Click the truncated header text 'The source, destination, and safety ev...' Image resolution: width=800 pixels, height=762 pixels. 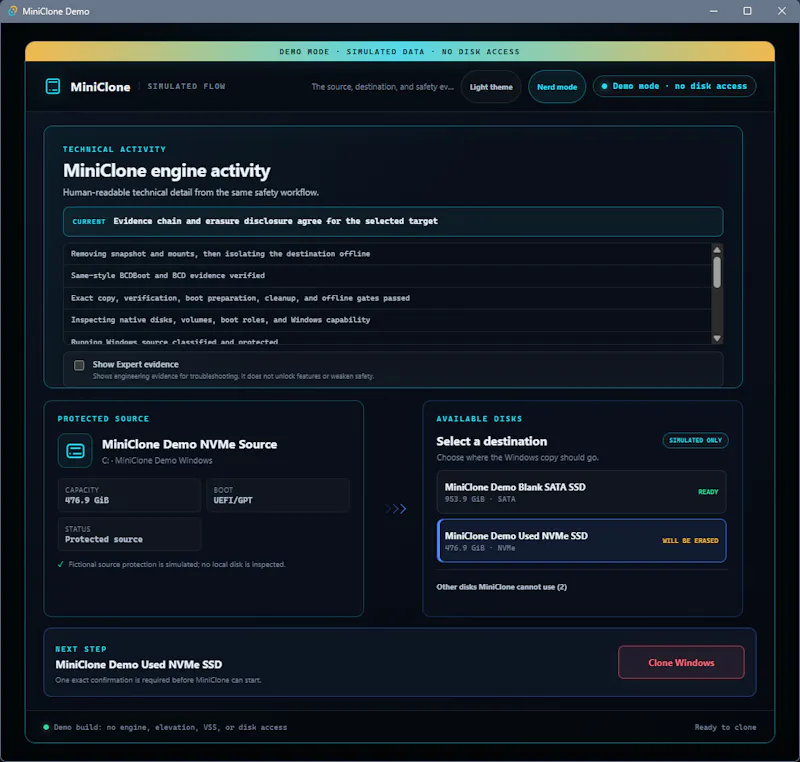(382, 87)
